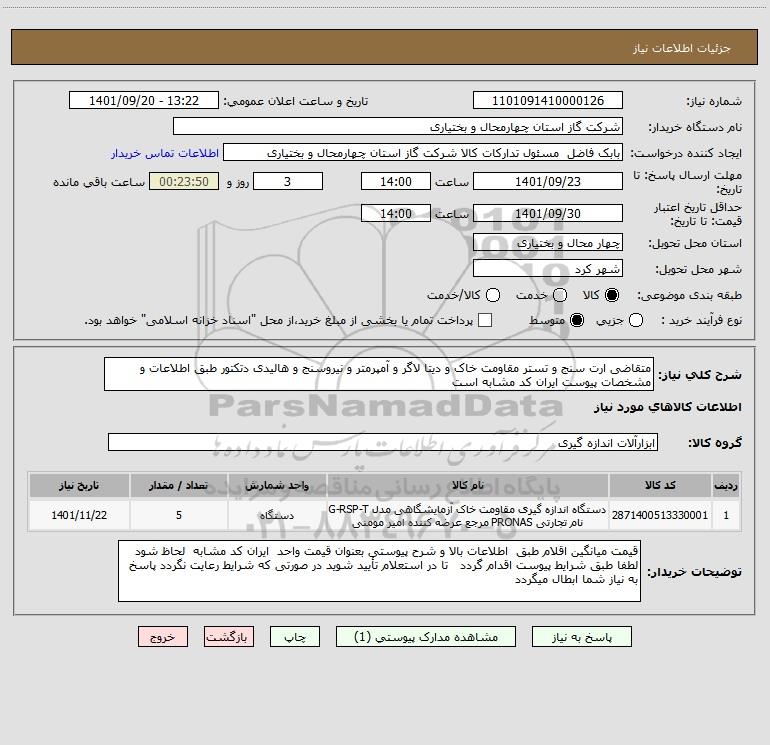The height and width of the screenshot is (745, 770).
Task: Click the need date cell 1401/11/22
Action: pos(79,515)
